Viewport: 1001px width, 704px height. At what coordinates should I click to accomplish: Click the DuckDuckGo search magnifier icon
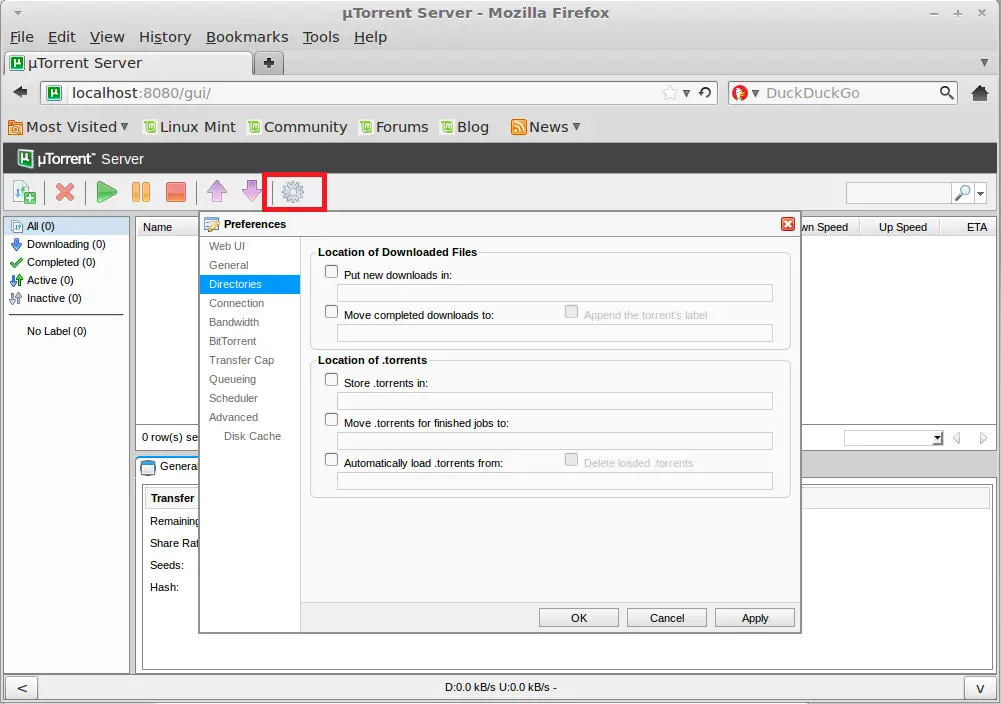947,93
